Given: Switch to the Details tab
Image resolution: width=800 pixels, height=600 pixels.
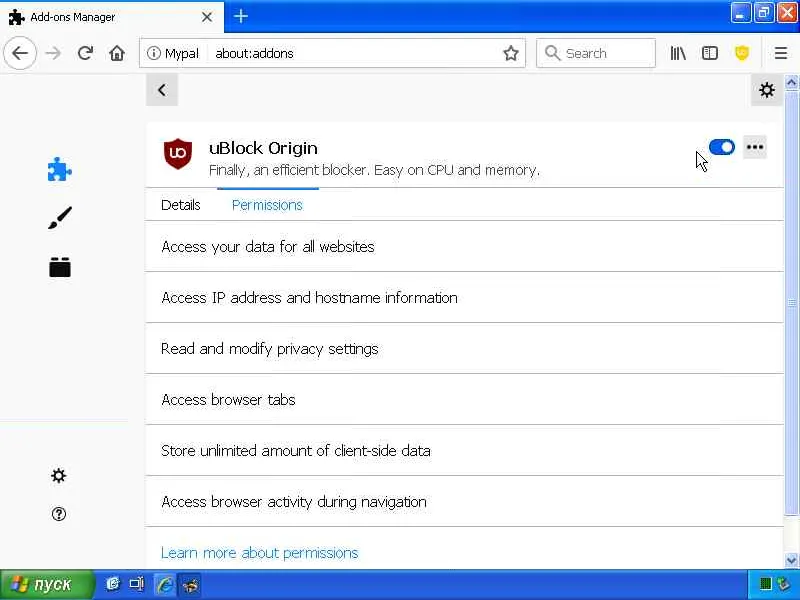Looking at the screenshot, I should click(x=181, y=205).
